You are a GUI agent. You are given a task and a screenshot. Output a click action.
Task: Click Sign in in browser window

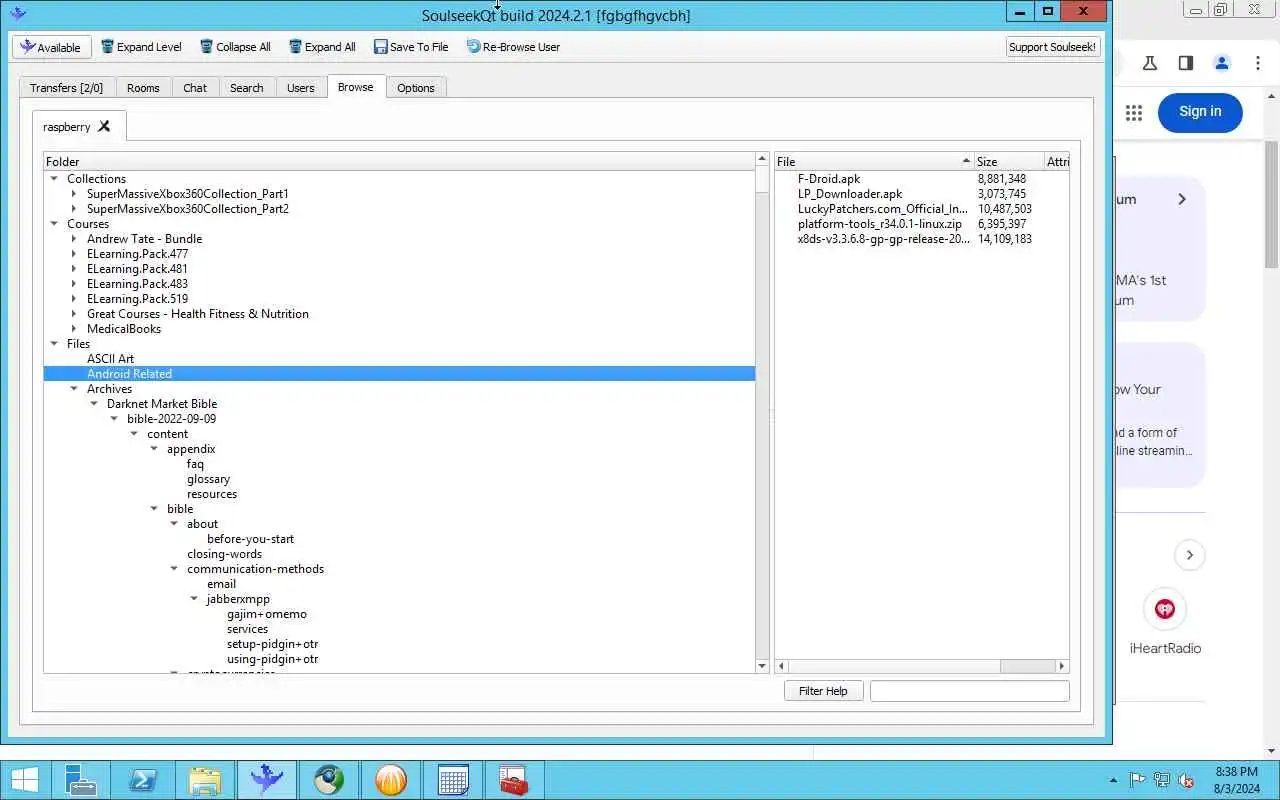[x=1200, y=112]
